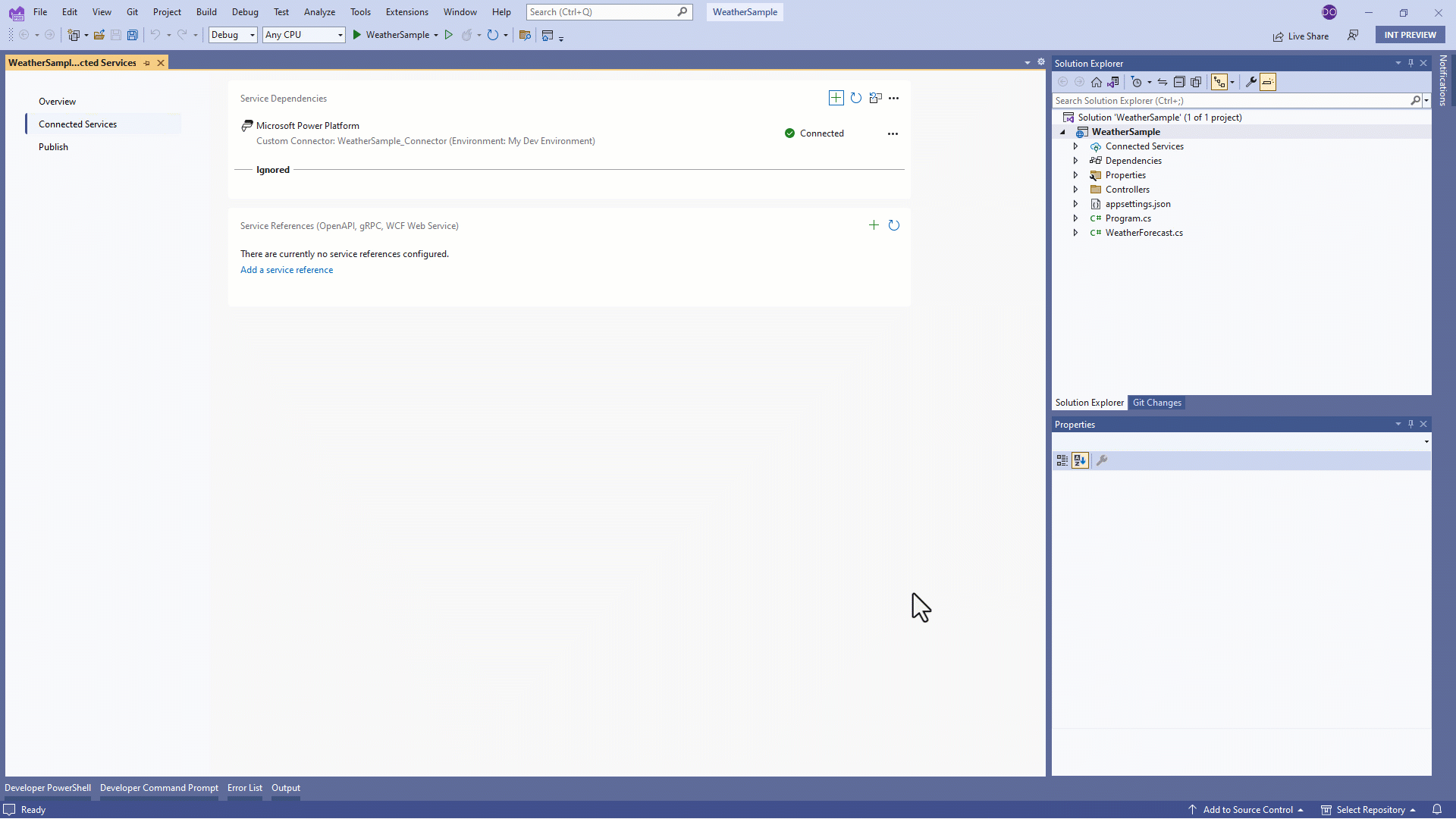The width and height of the screenshot is (1456, 819).
Task: Switch Properties panel to Categorized view
Action: (x=1062, y=460)
